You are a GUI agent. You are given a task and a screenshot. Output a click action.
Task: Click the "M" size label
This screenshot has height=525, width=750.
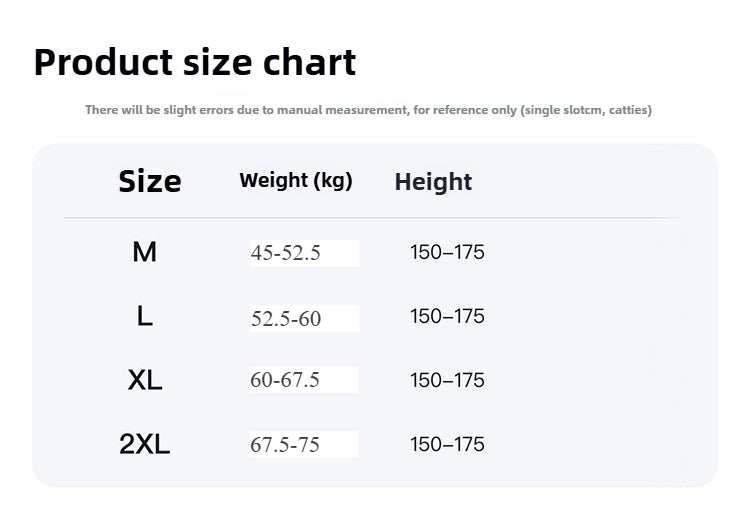coord(145,252)
